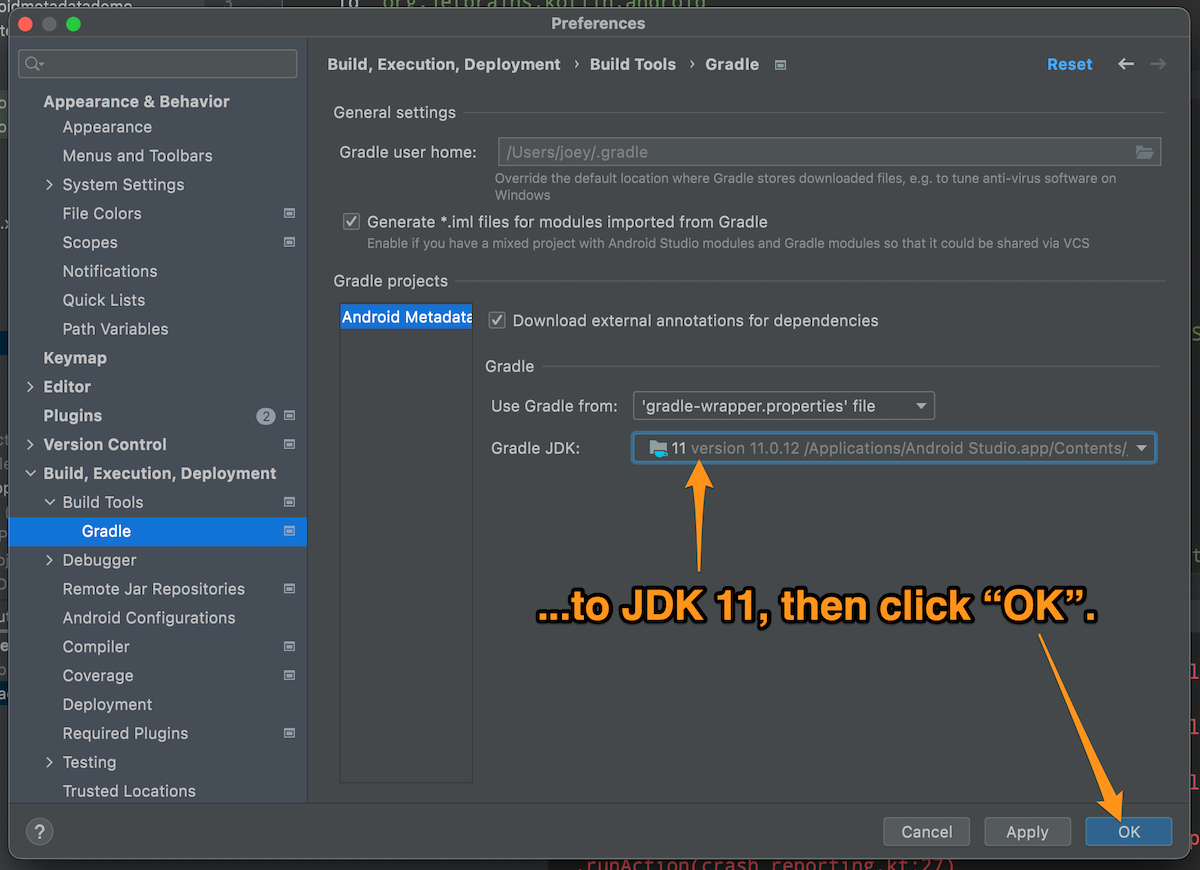Click the project settings icon next to Version Control
This screenshot has width=1200, height=870.
289,444
